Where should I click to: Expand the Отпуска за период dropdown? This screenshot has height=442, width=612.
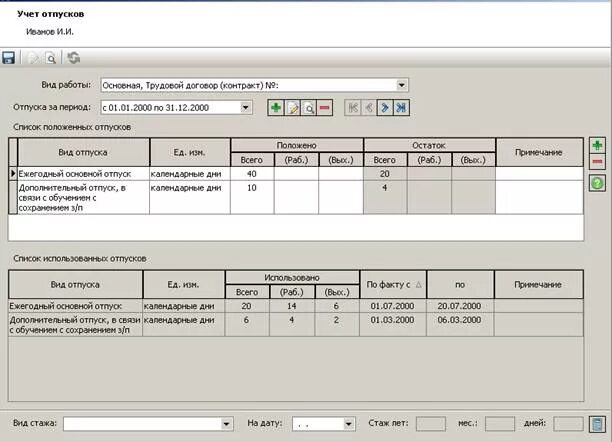point(245,107)
